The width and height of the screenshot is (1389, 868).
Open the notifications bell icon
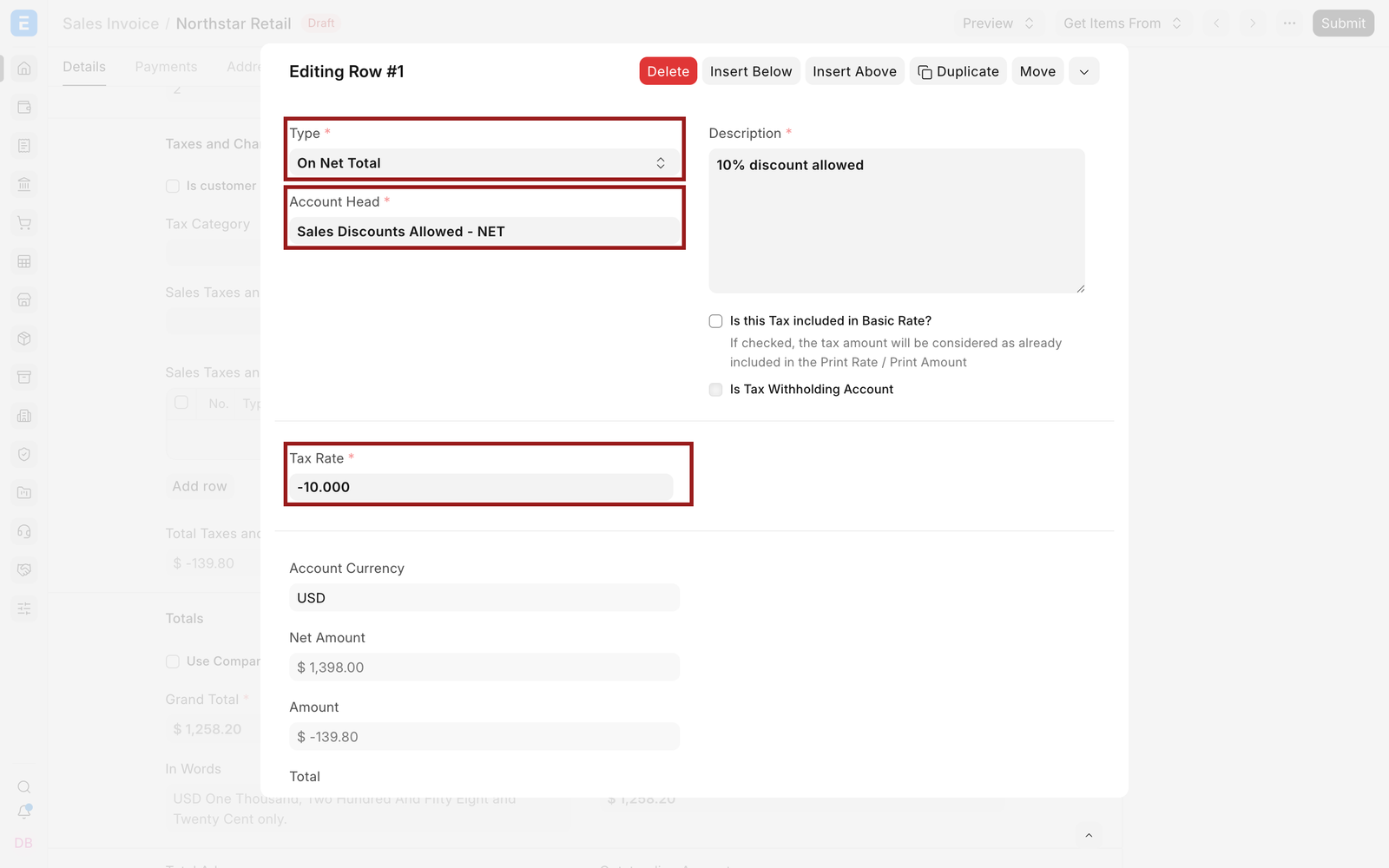(x=24, y=812)
